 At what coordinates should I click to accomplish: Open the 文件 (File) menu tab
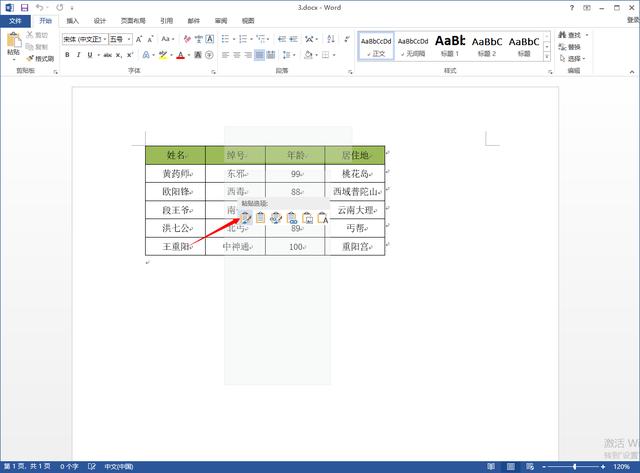(15, 20)
